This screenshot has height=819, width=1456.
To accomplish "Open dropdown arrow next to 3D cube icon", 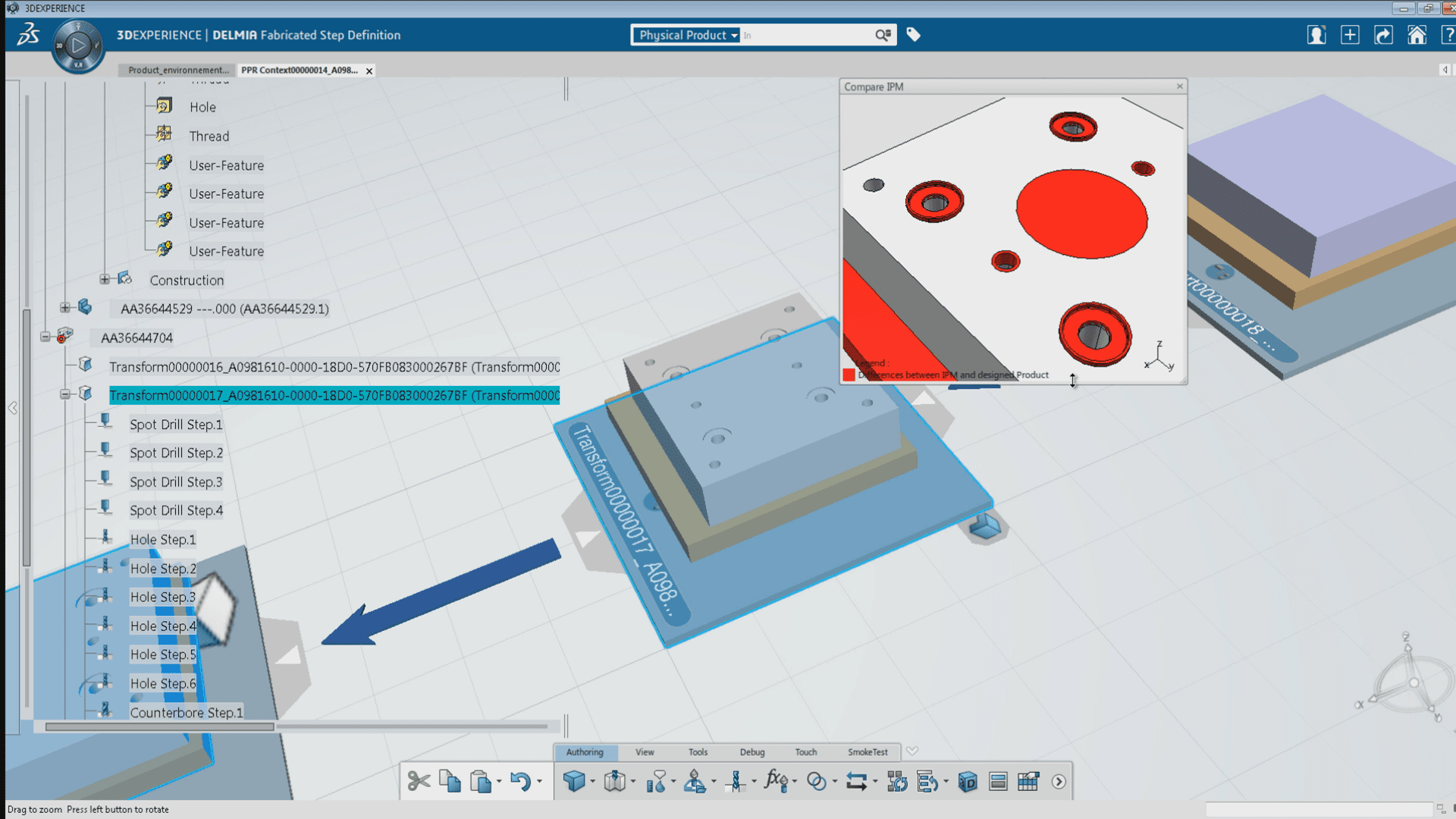I will 592,782.
